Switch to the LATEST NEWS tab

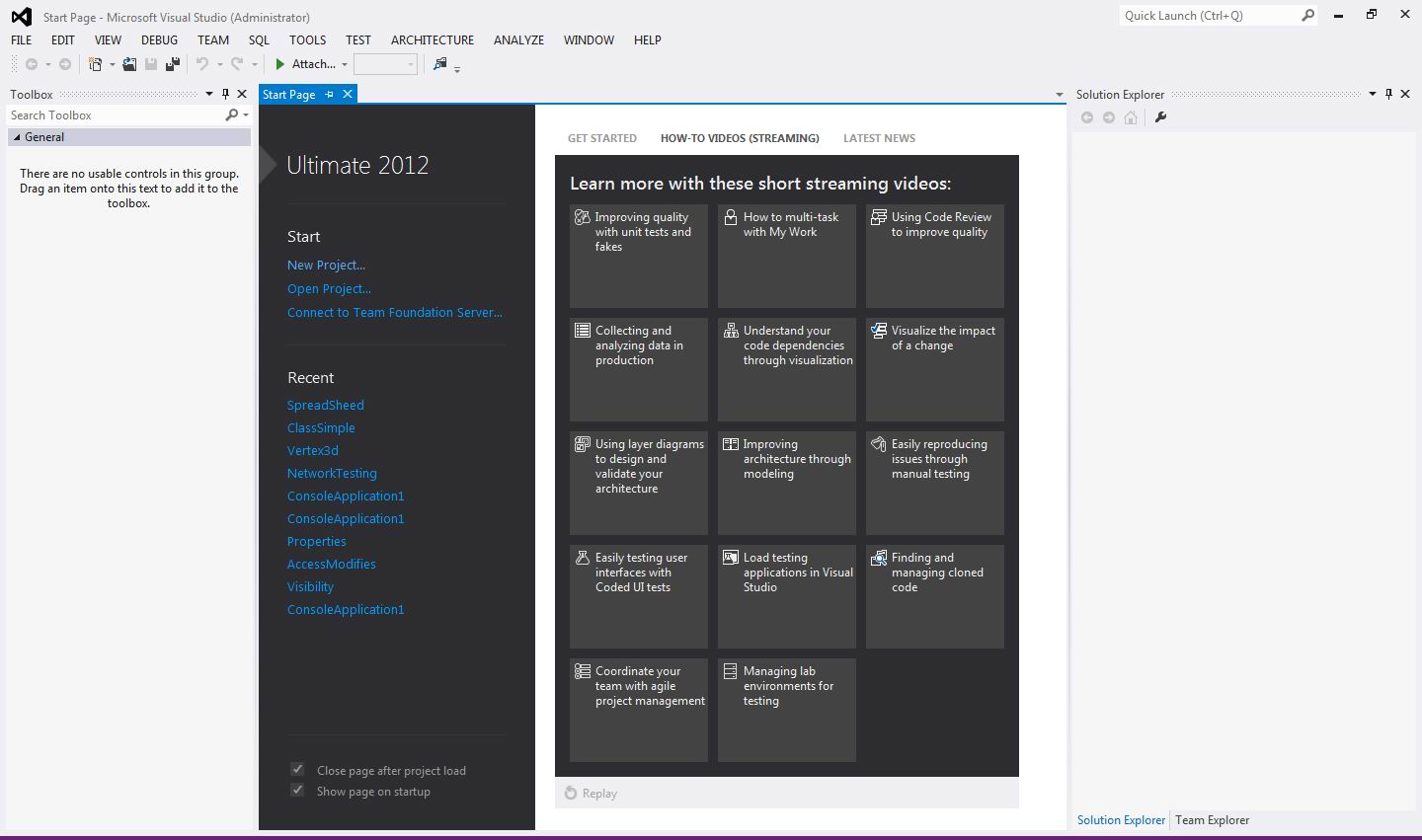click(879, 138)
